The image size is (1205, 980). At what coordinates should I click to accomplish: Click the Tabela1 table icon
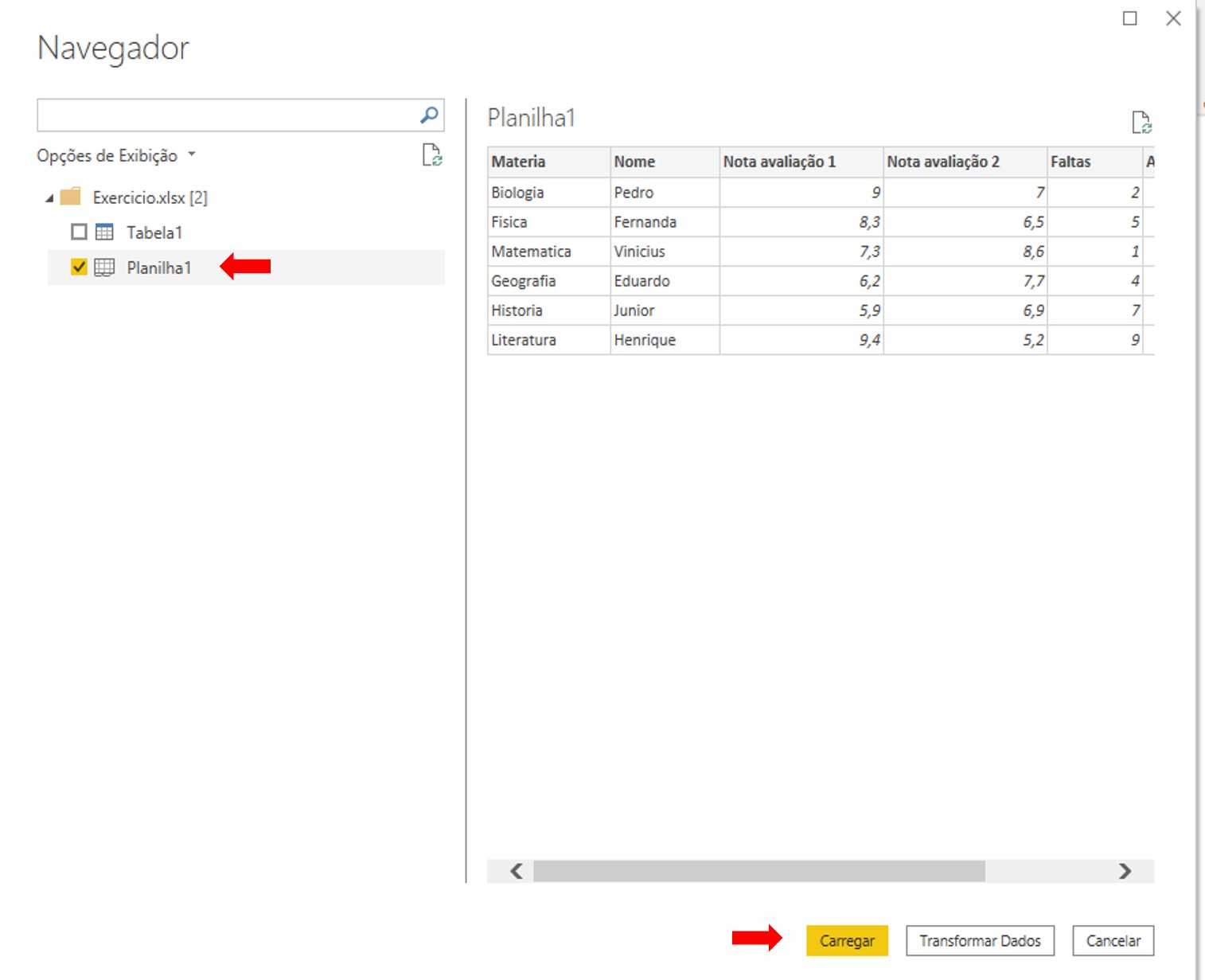click(x=104, y=232)
